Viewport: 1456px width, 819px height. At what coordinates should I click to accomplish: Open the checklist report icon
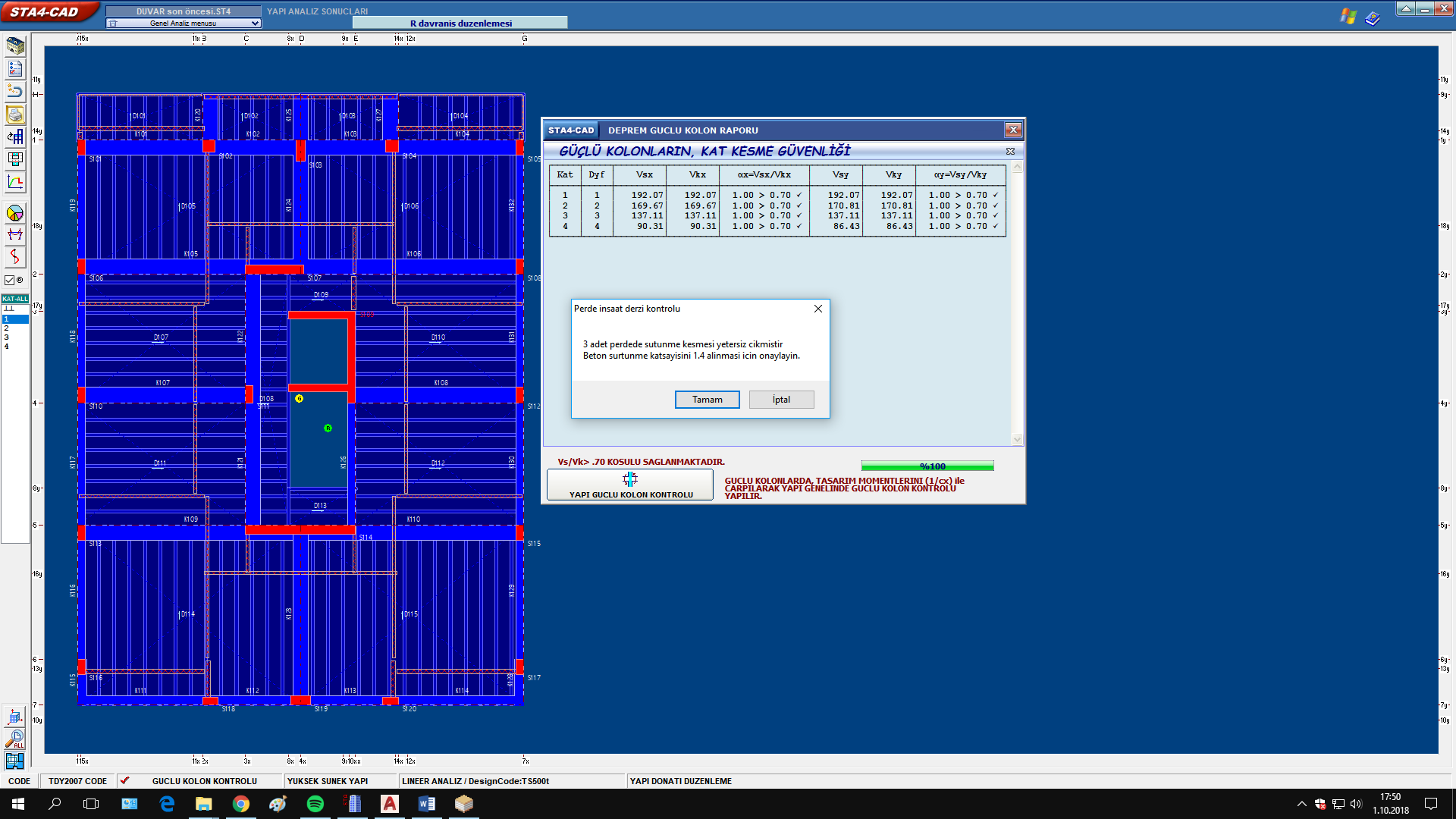point(15,69)
